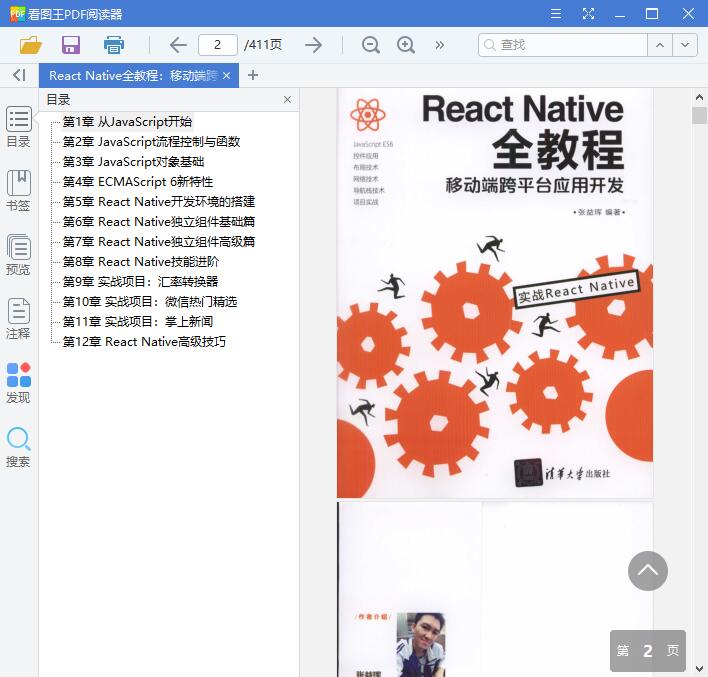Click the round back-to-top arrow button
The image size is (708, 677).
click(647, 570)
